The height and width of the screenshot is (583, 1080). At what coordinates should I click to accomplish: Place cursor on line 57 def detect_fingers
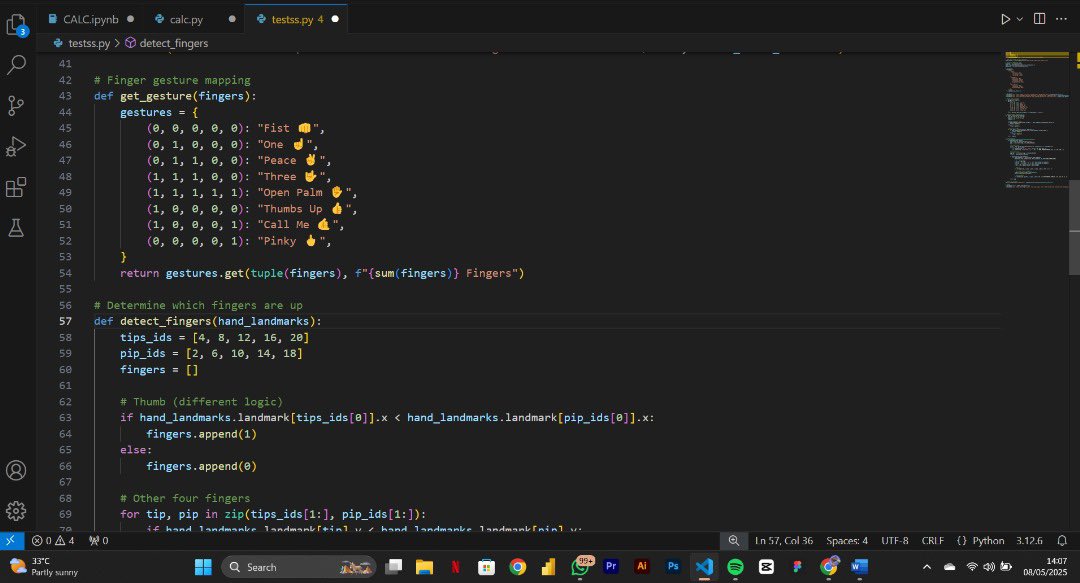point(207,321)
